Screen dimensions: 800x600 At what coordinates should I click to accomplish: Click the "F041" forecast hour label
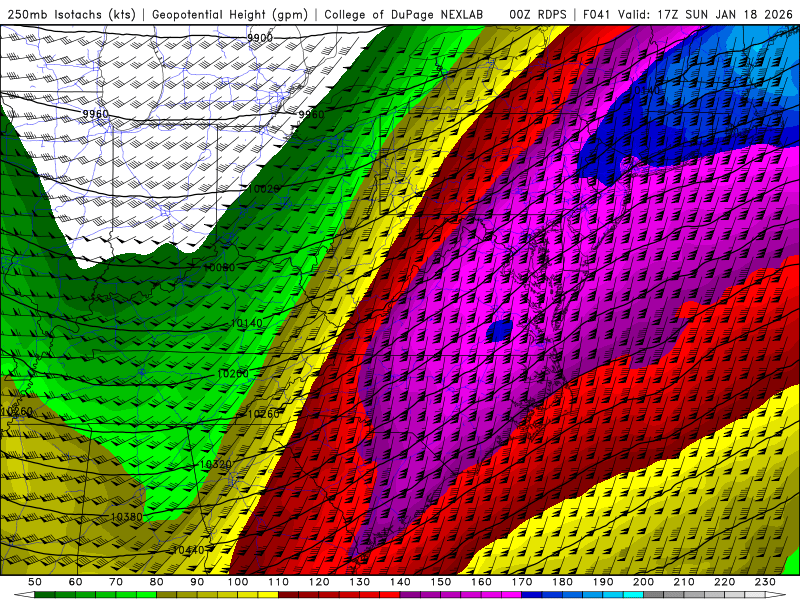597,14
